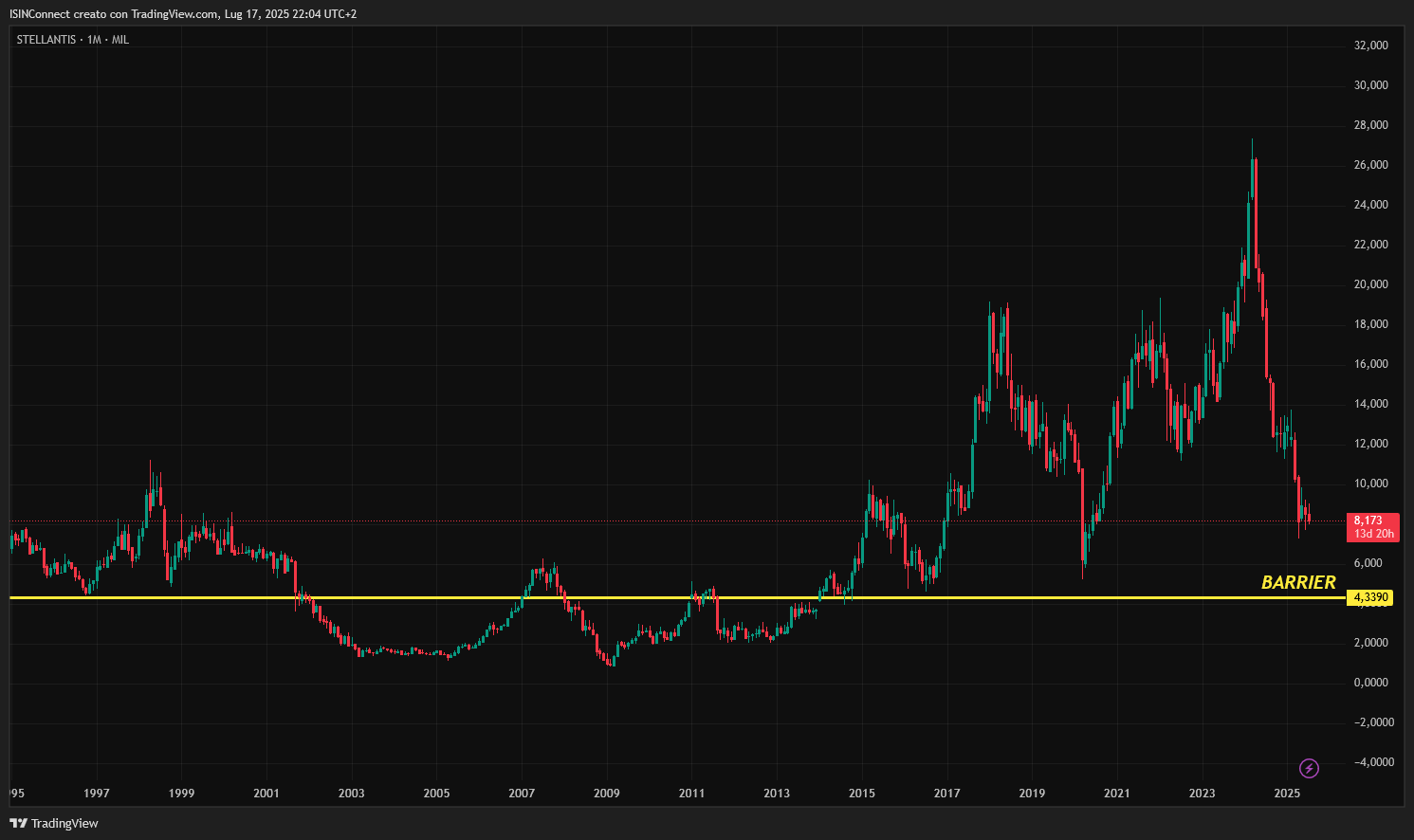The width and height of the screenshot is (1414, 840).
Task: Click the 2025 time axis label
Action: click(x=1287, y=794)
